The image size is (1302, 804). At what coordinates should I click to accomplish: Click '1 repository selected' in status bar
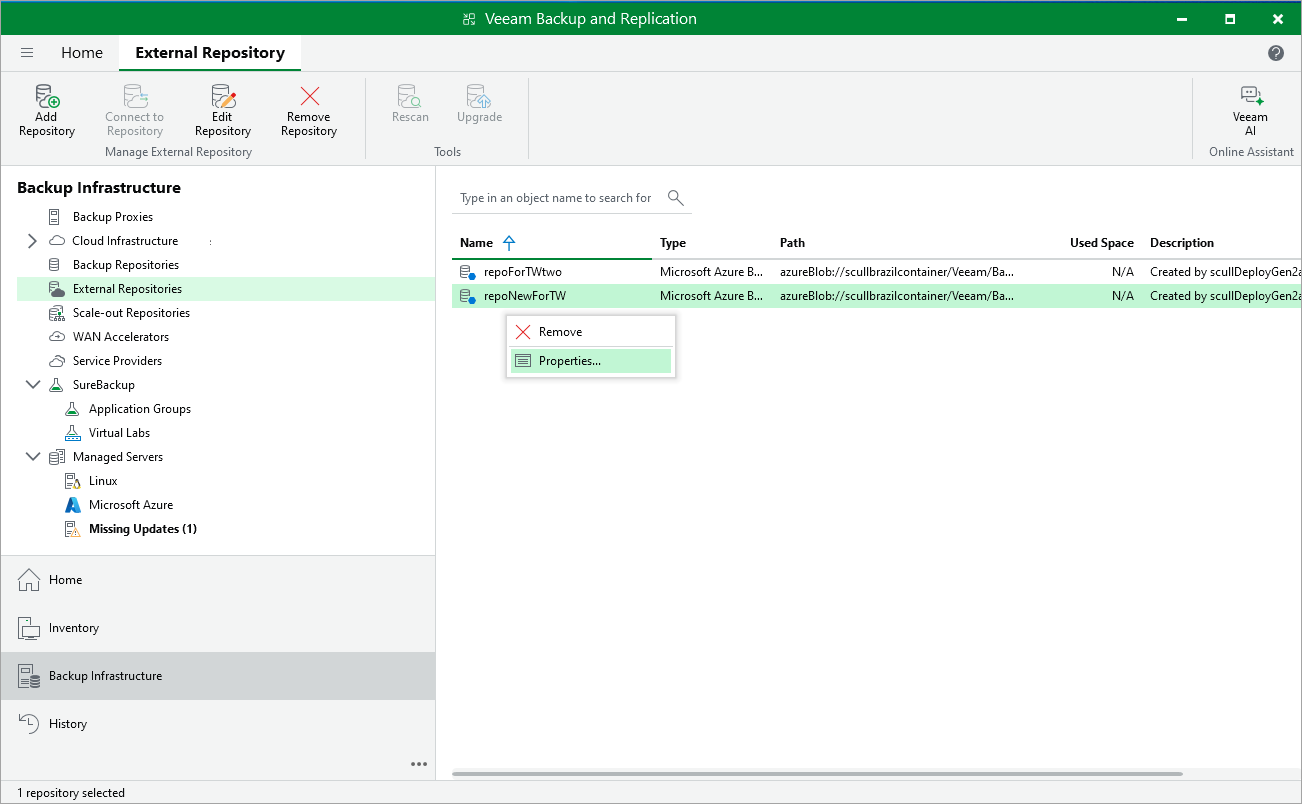[71, 793]
